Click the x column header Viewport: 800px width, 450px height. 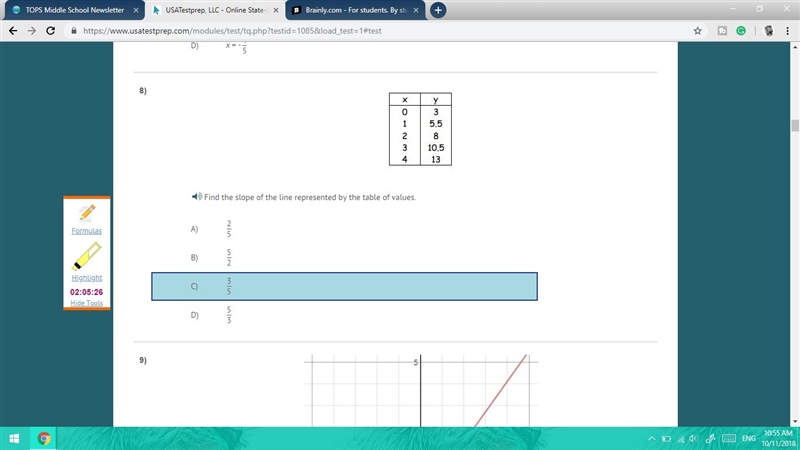pos(405,99)
